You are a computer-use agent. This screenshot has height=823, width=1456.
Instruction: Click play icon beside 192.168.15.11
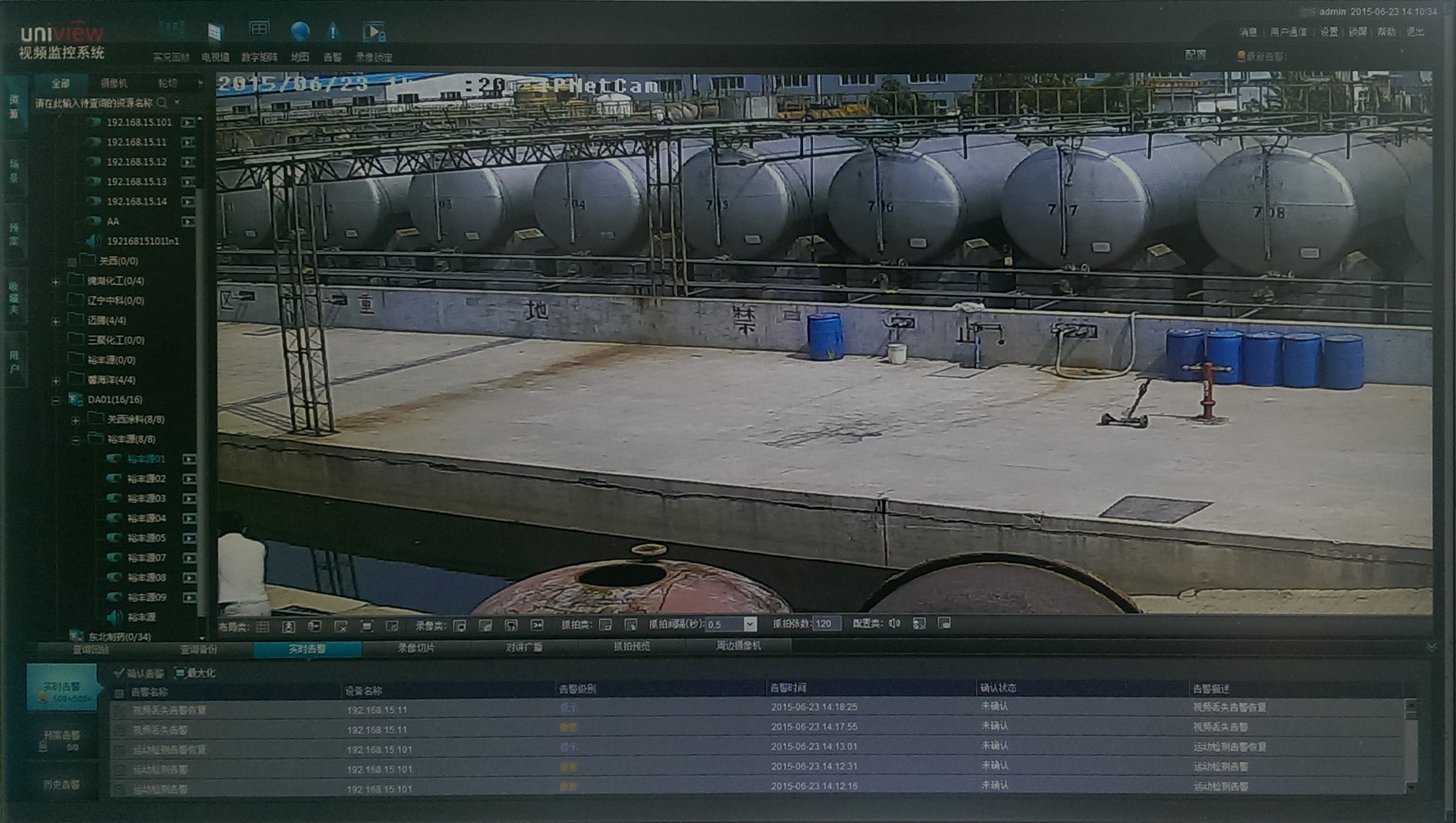point(187,142)
